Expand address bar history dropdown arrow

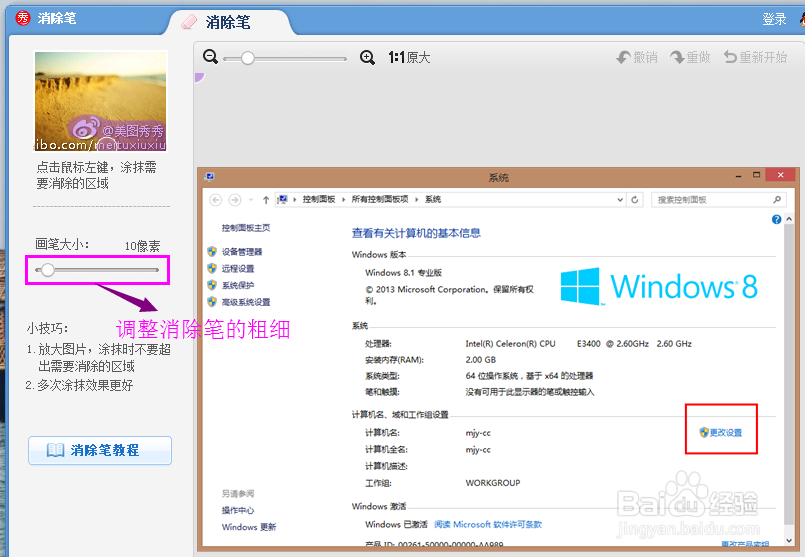[620, 200]
